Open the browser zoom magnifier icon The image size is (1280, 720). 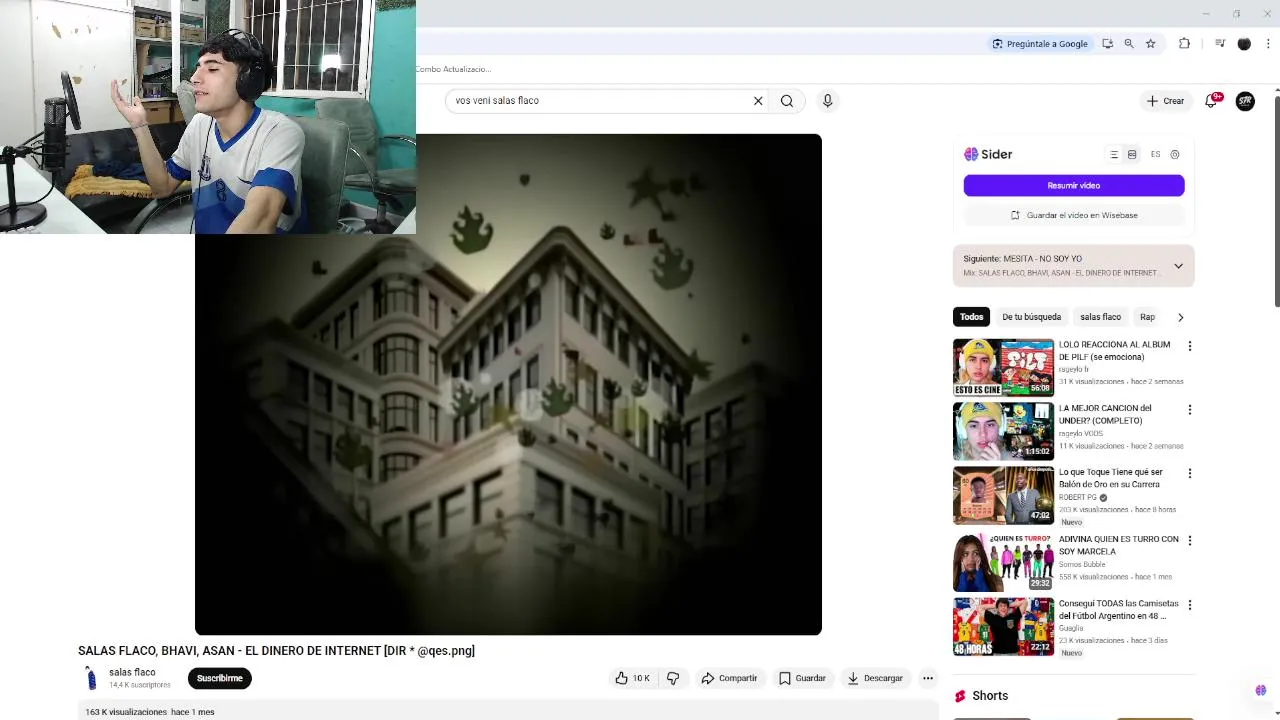pos(1129,44)
